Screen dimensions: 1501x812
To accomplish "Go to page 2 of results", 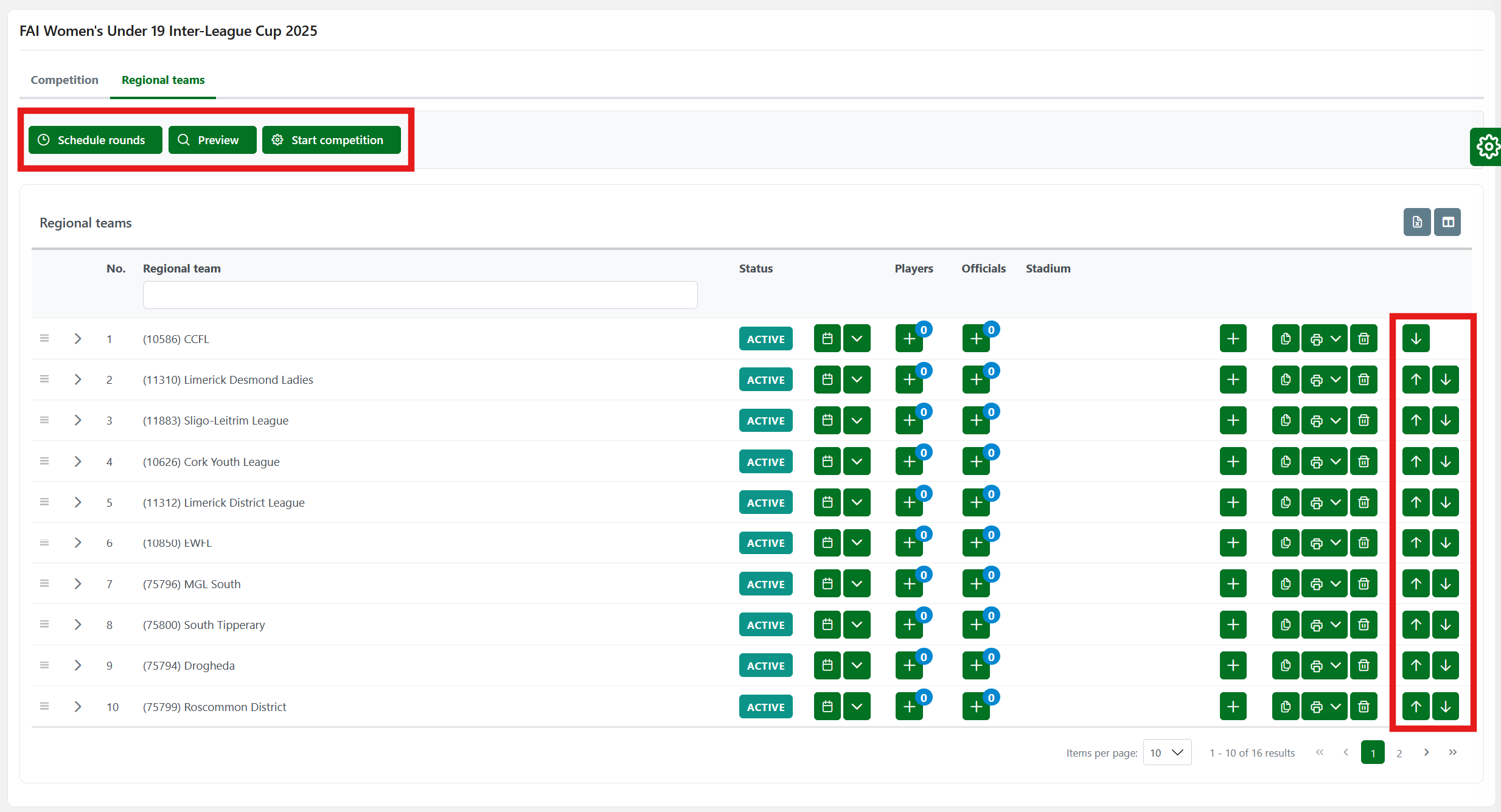I will 1399,753.
